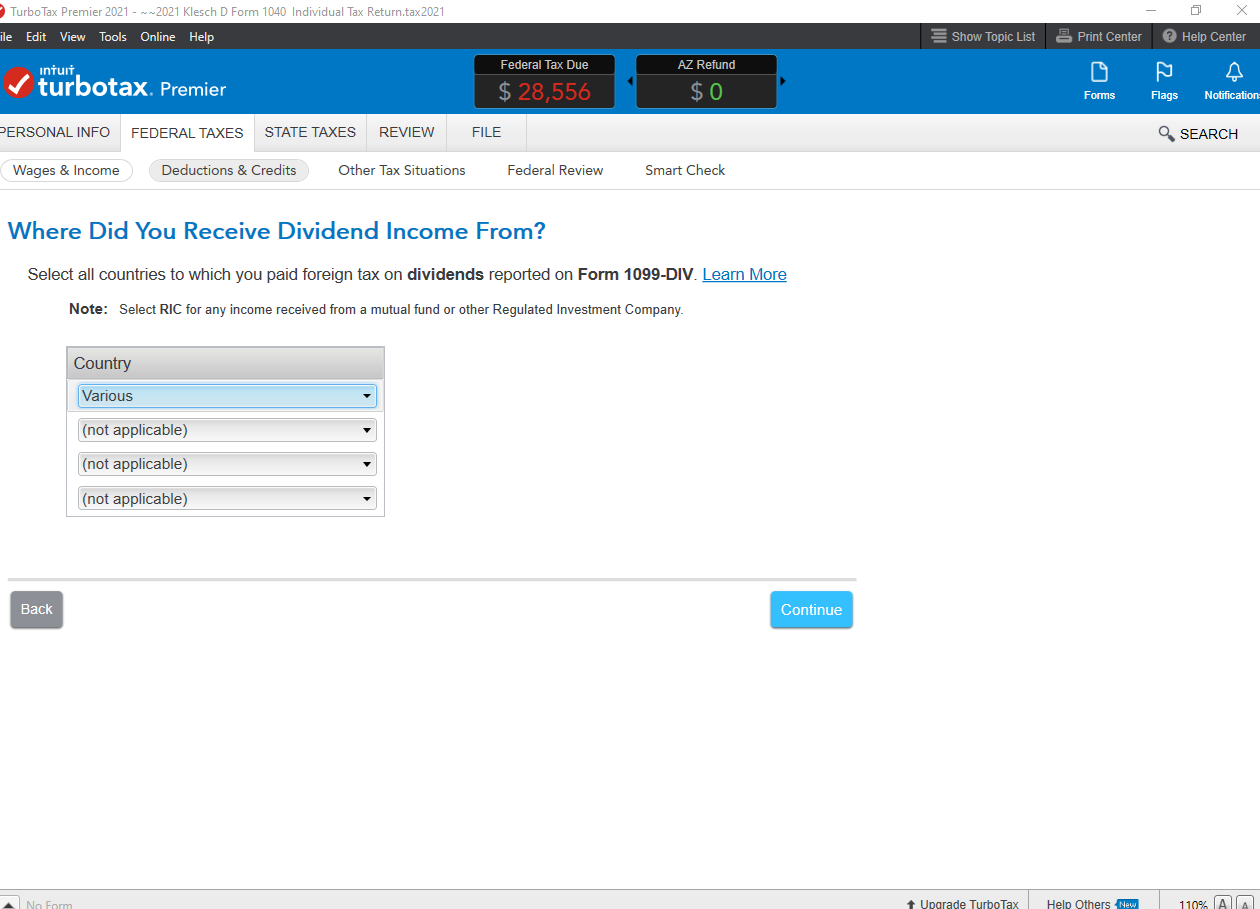Open the third country dropdown (not applicable)
Viewport: 1260px width, 909px height.
(227, 464)
